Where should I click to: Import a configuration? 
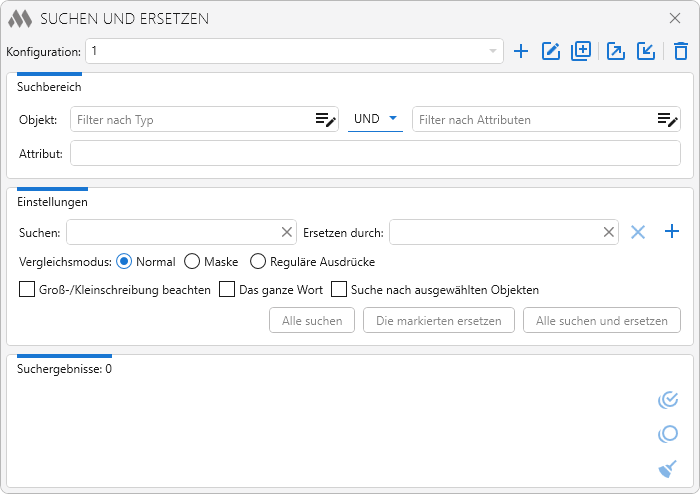pyautogui.click(x=646, y=52)
